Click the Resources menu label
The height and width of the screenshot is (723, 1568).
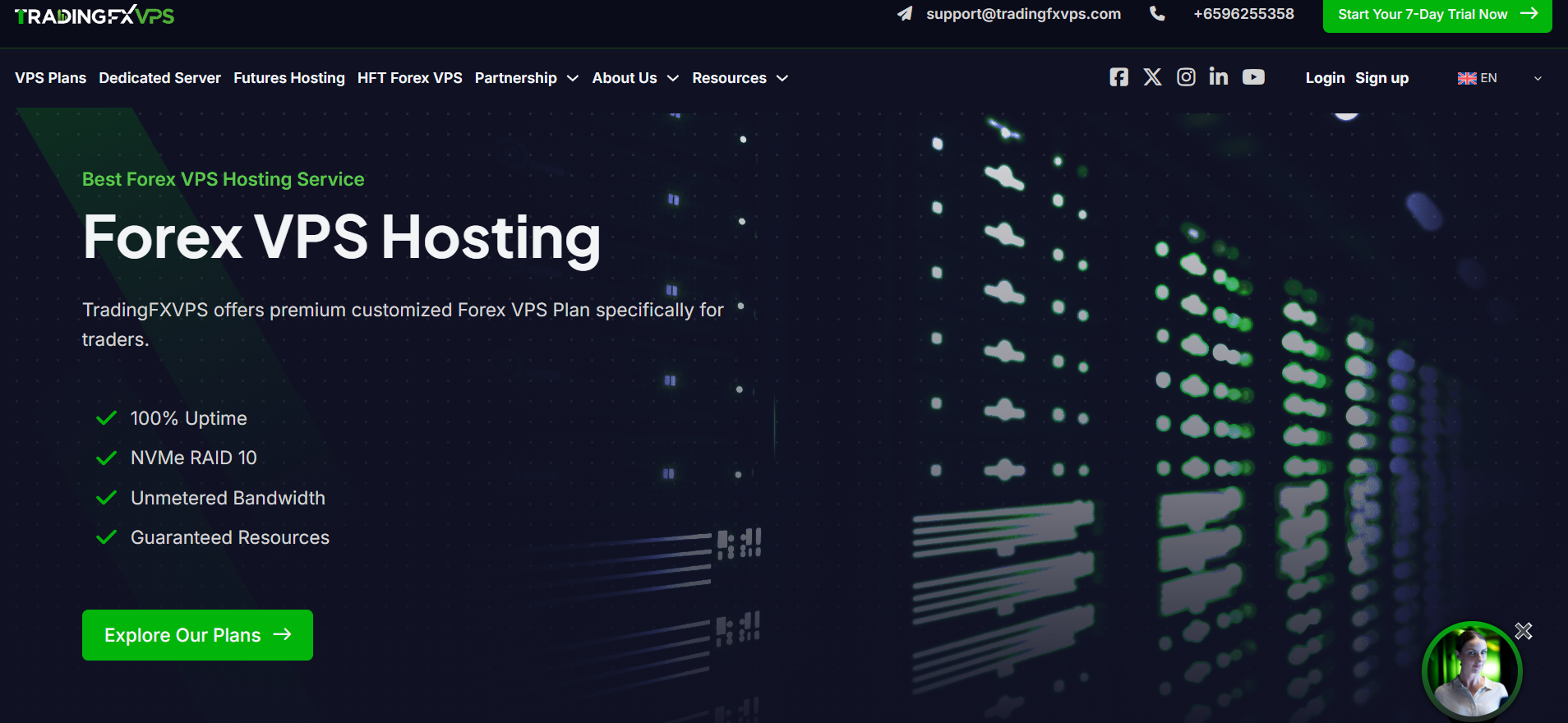click(x=729, y=78)
